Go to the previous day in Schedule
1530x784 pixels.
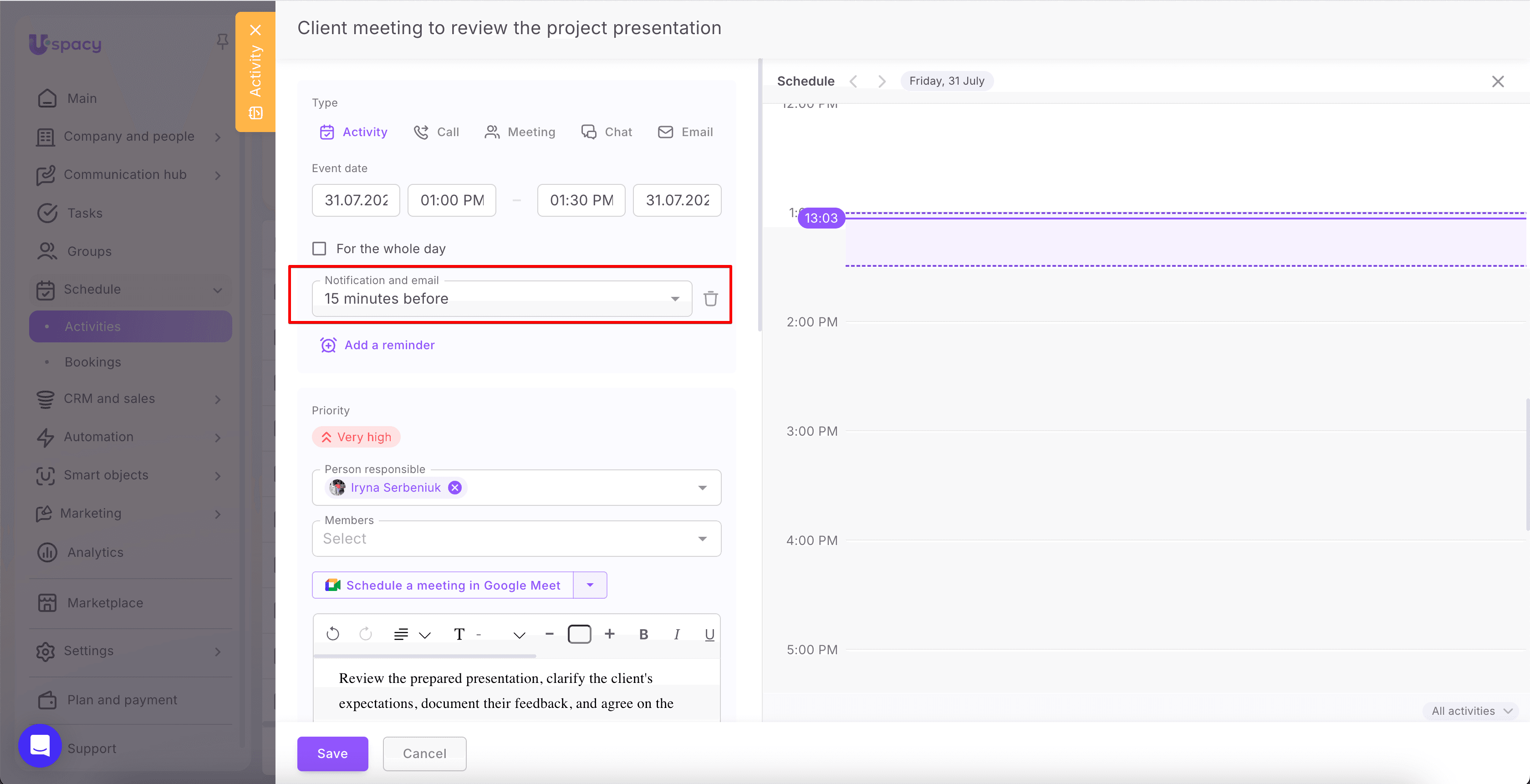coord(853,81)
